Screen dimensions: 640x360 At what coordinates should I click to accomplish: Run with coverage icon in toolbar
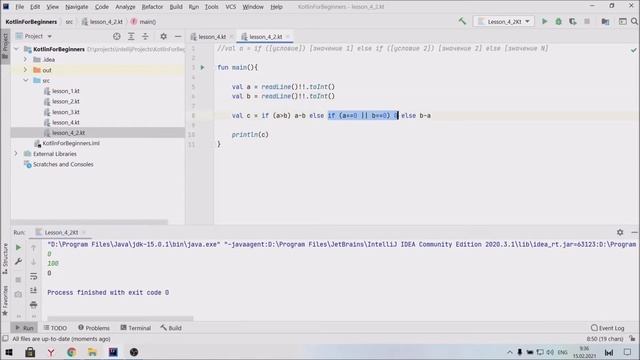pos(573,21)
